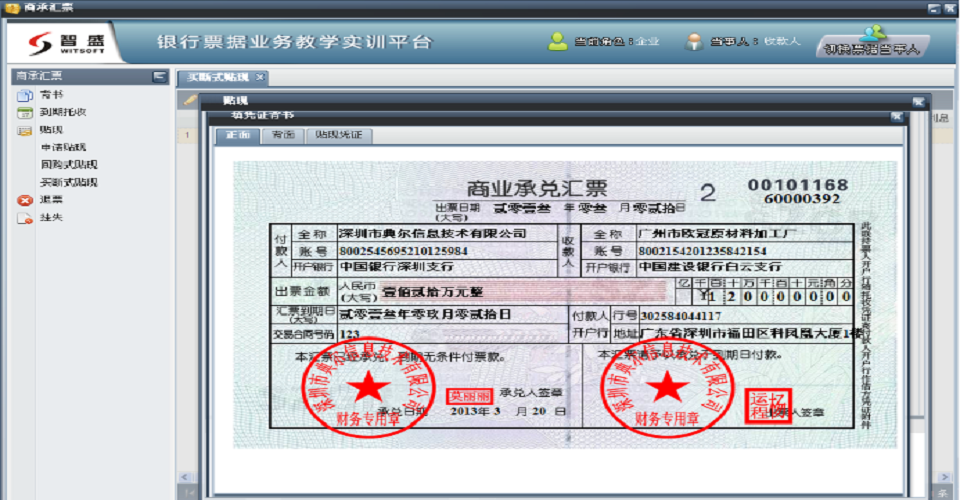Click bank code 302584044117
960x500 pixels.
680,316
